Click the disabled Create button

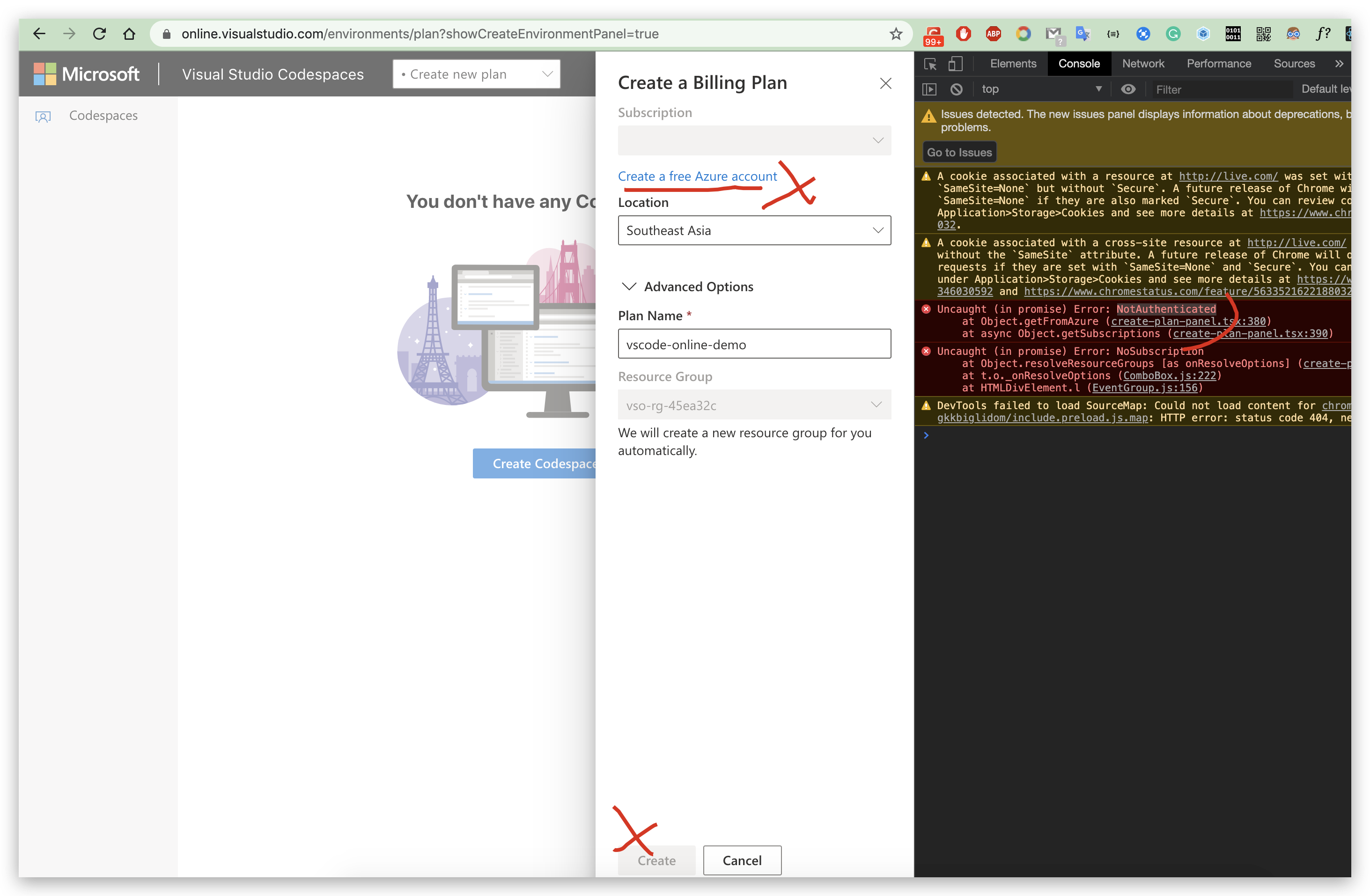click(x=656, y=860)
